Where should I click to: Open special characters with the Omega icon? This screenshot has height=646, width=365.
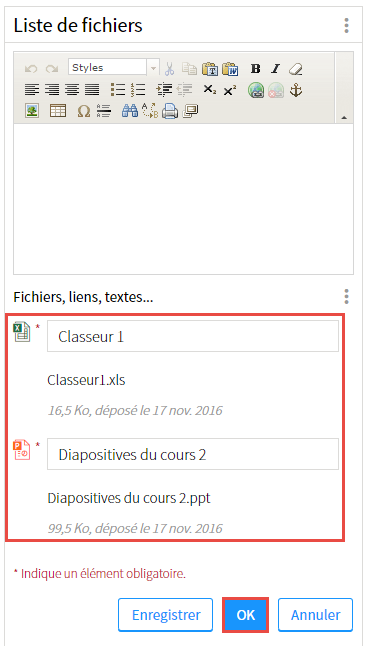click(x=84, y=110)
